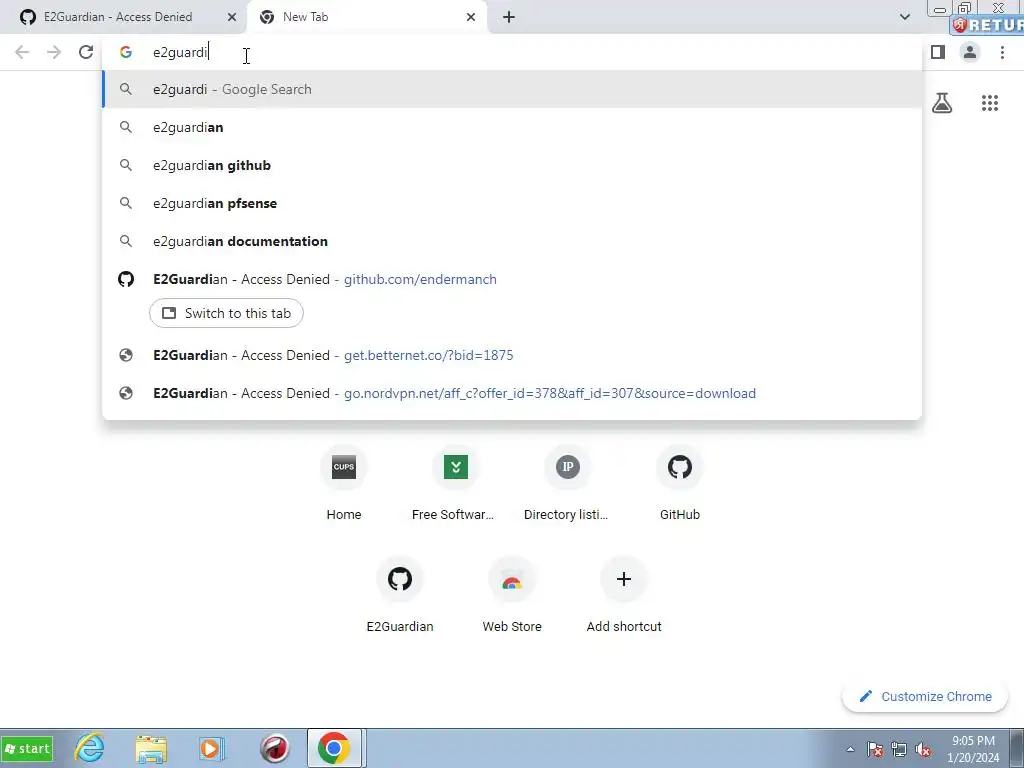Viewport: 1024px width, 768px height.
Task: Open get.betternet.co suggestion
Action: pos(512,355)
